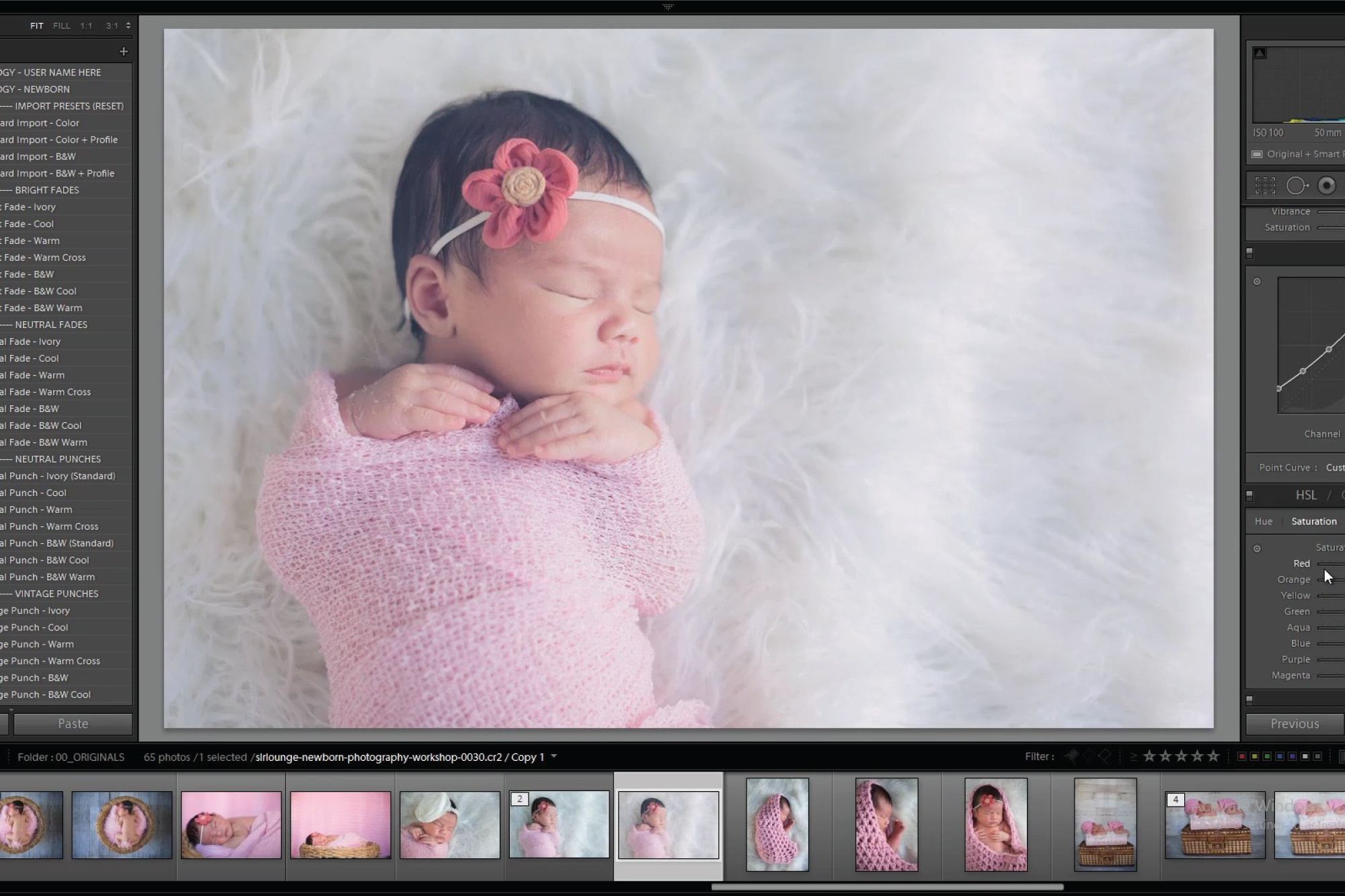The height and width of the screenshot is (896, 1345).
Task: Click the Original + Smart Preview status icon
Action: point(1256,154)
